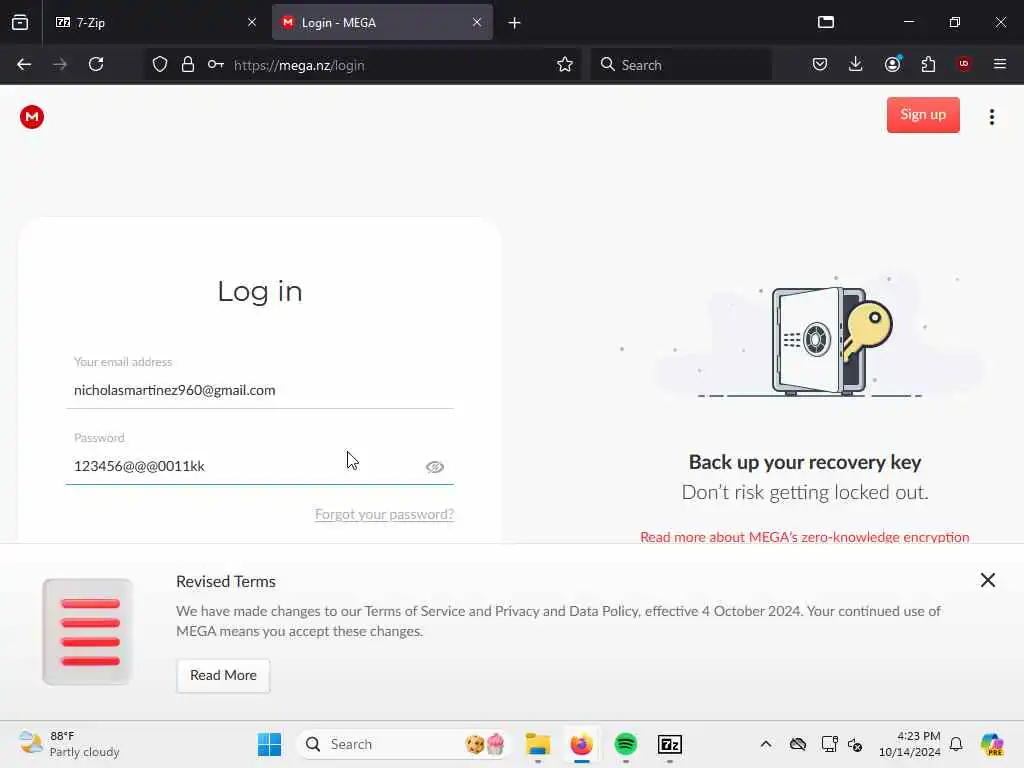Click the cloud sync tray icon
Image resolution: width=1024 pixels, height=768 pixels.
coord(797,744)
